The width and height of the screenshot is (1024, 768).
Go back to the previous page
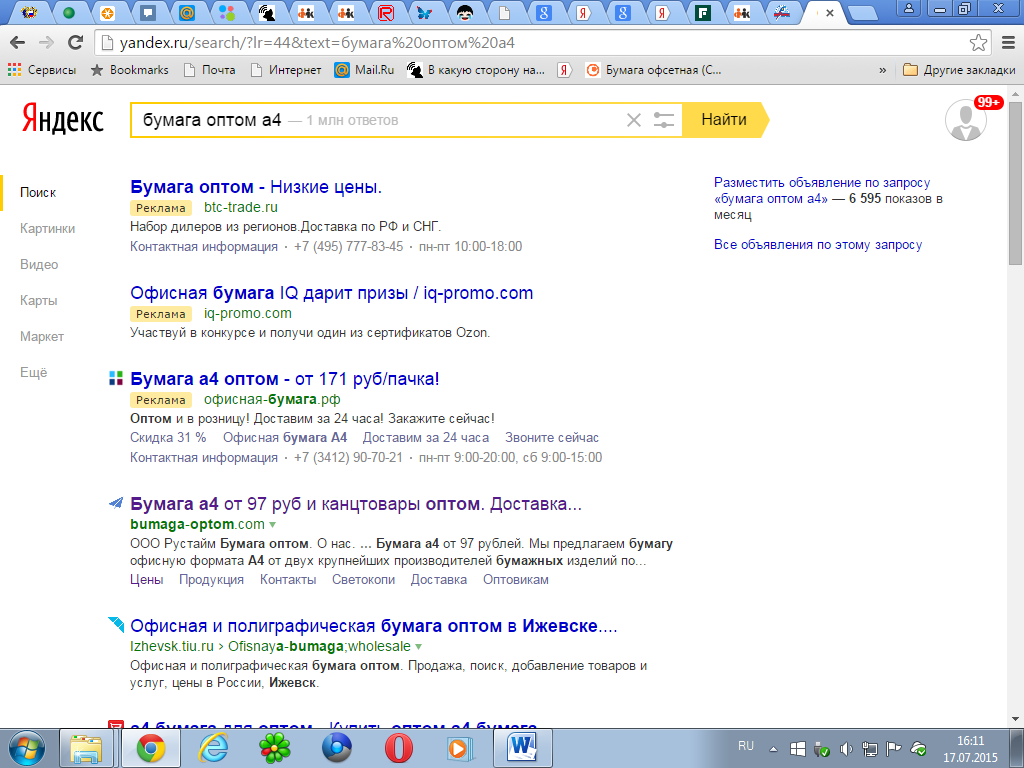tap(18, 43)
